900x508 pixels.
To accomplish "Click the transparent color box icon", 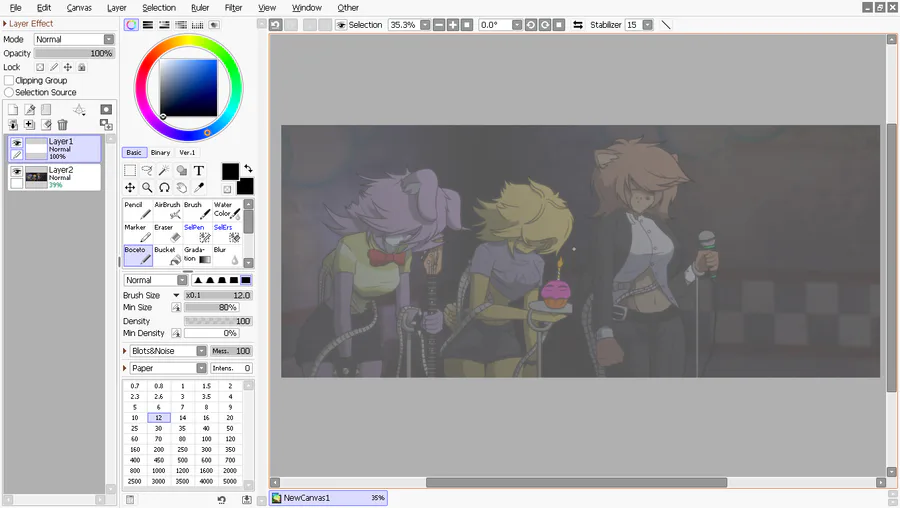I will click(x=227, y=189).
